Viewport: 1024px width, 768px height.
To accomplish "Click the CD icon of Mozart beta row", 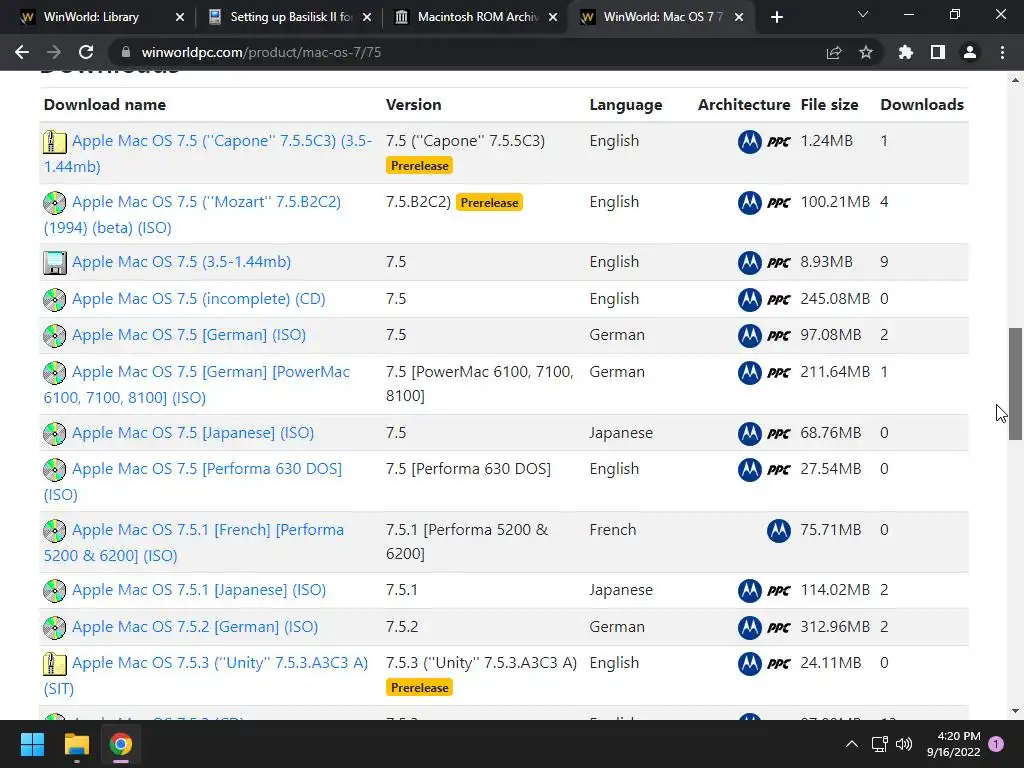I will tap(55, 203).
